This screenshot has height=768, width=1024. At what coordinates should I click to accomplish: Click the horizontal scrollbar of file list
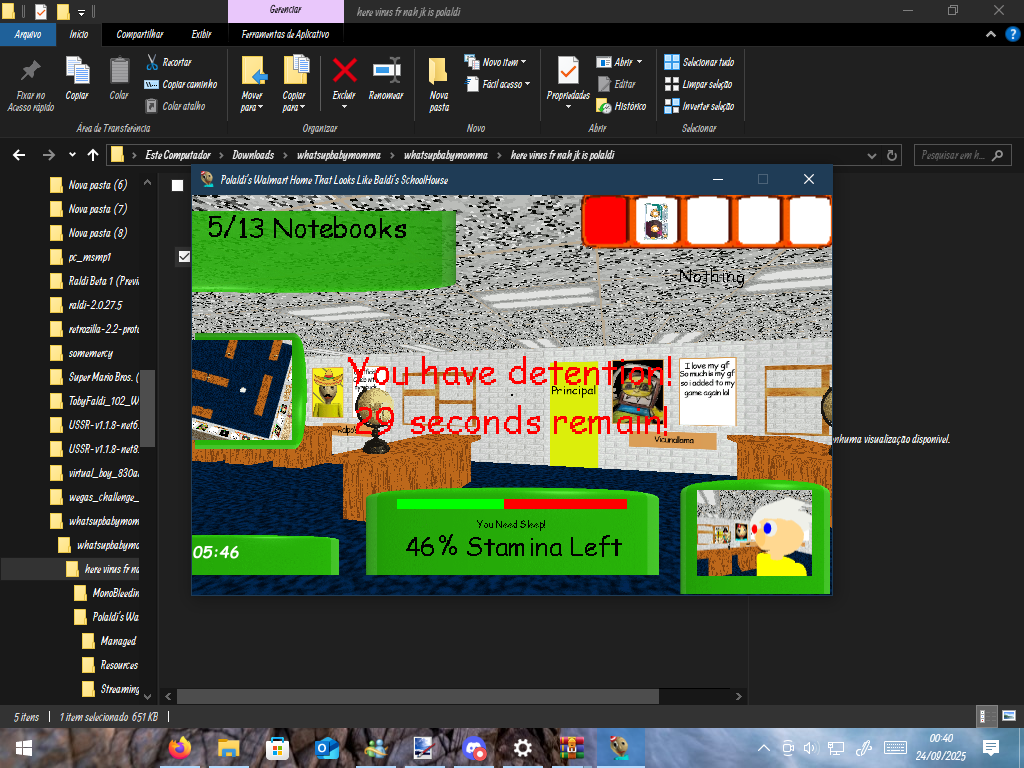[x=418, y=696]
